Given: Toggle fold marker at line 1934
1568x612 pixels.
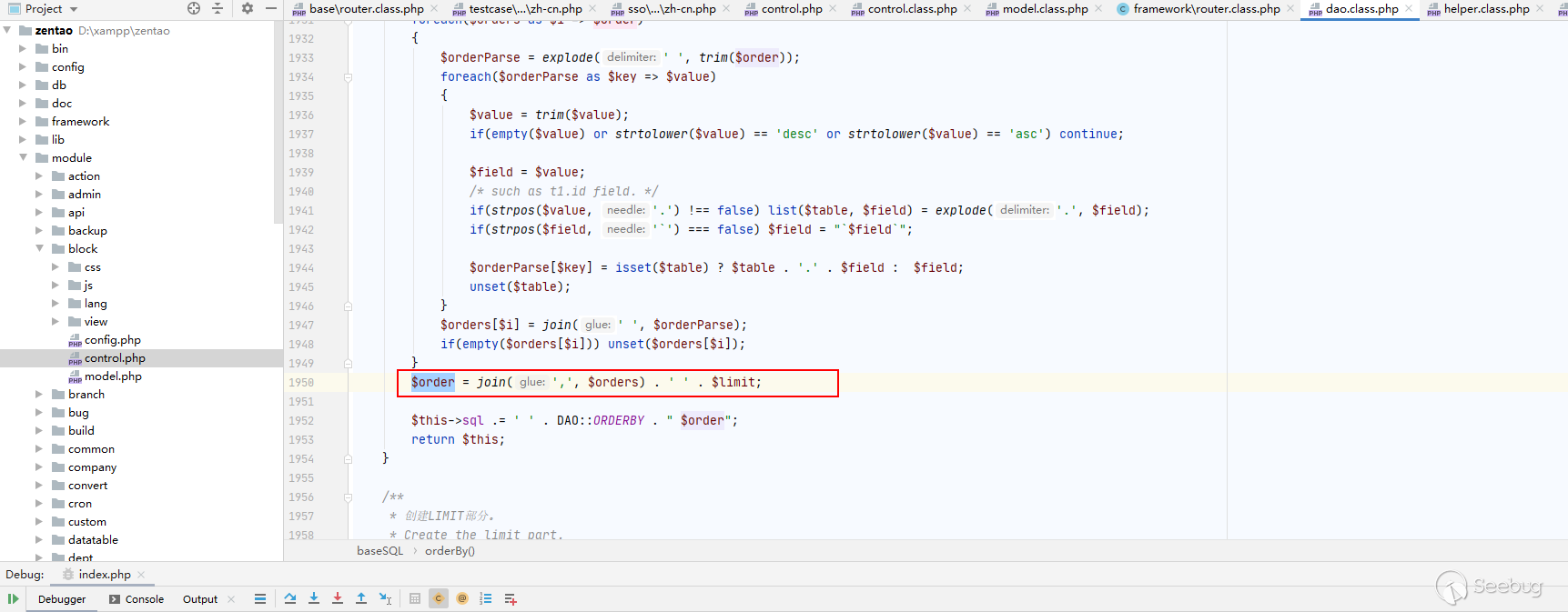Looking at the screenshot, I should click(x=348, y=77).
